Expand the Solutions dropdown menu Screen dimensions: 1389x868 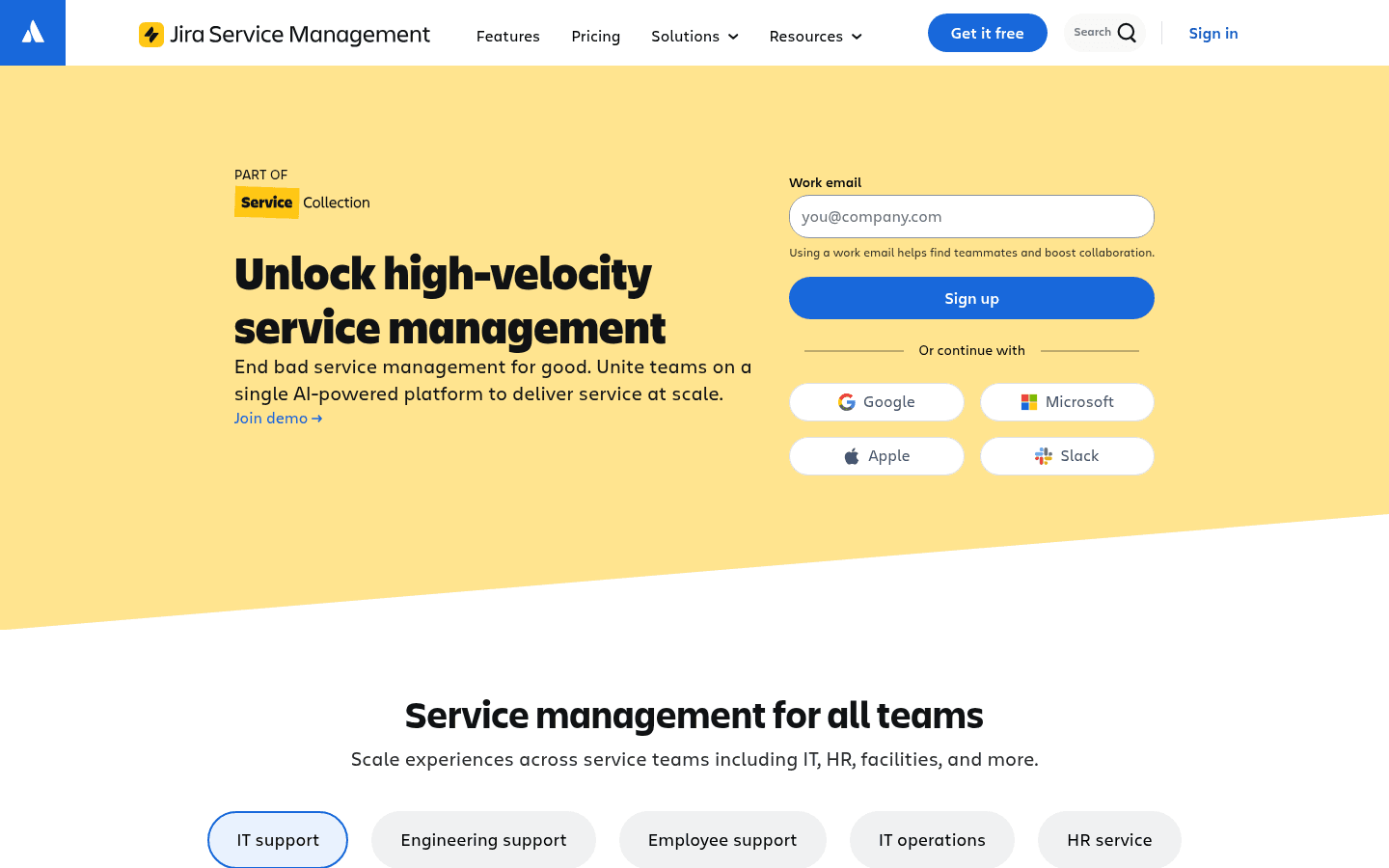[x=694, y=36]
